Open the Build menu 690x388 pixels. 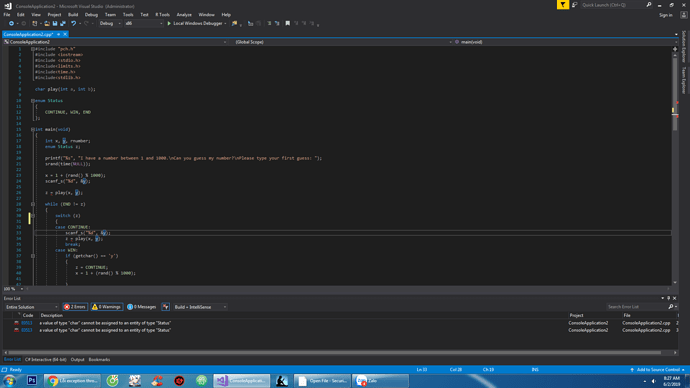coord(73,15)
